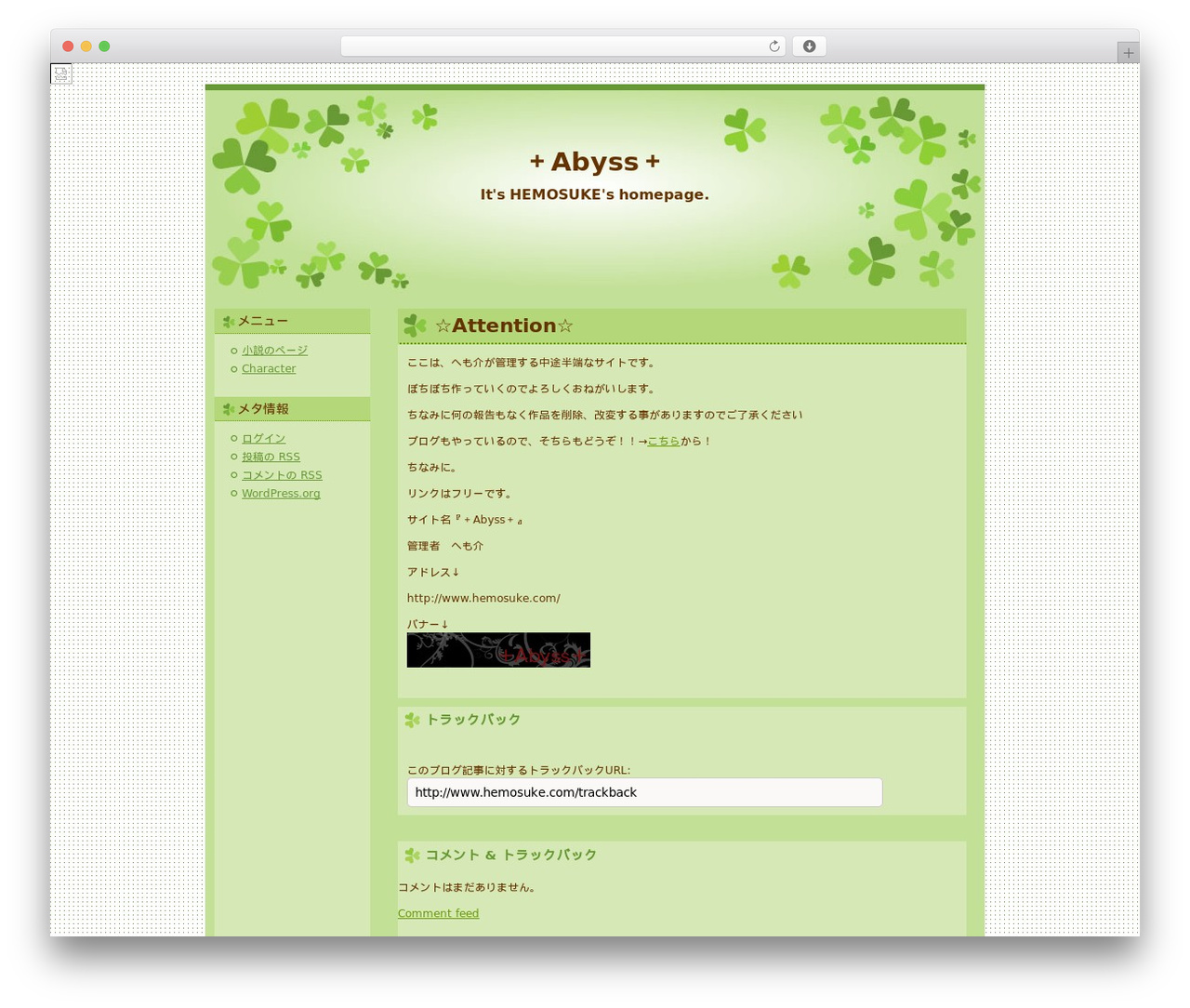Click the + Abyss + site title
The width and height of the screenshot is (1190, 1008).
coord(595,162)
